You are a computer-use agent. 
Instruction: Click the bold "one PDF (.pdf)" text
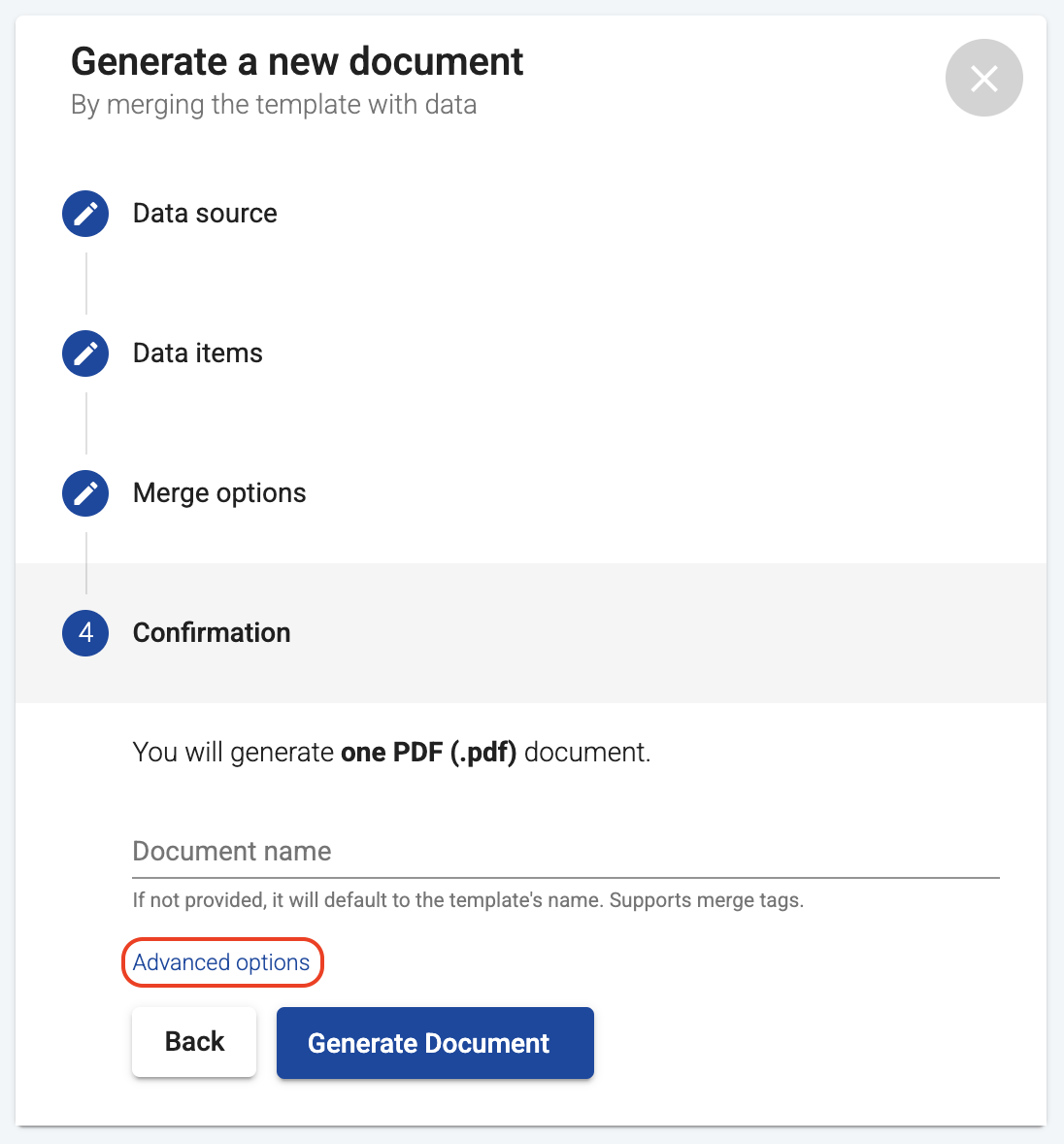(428, 753)
